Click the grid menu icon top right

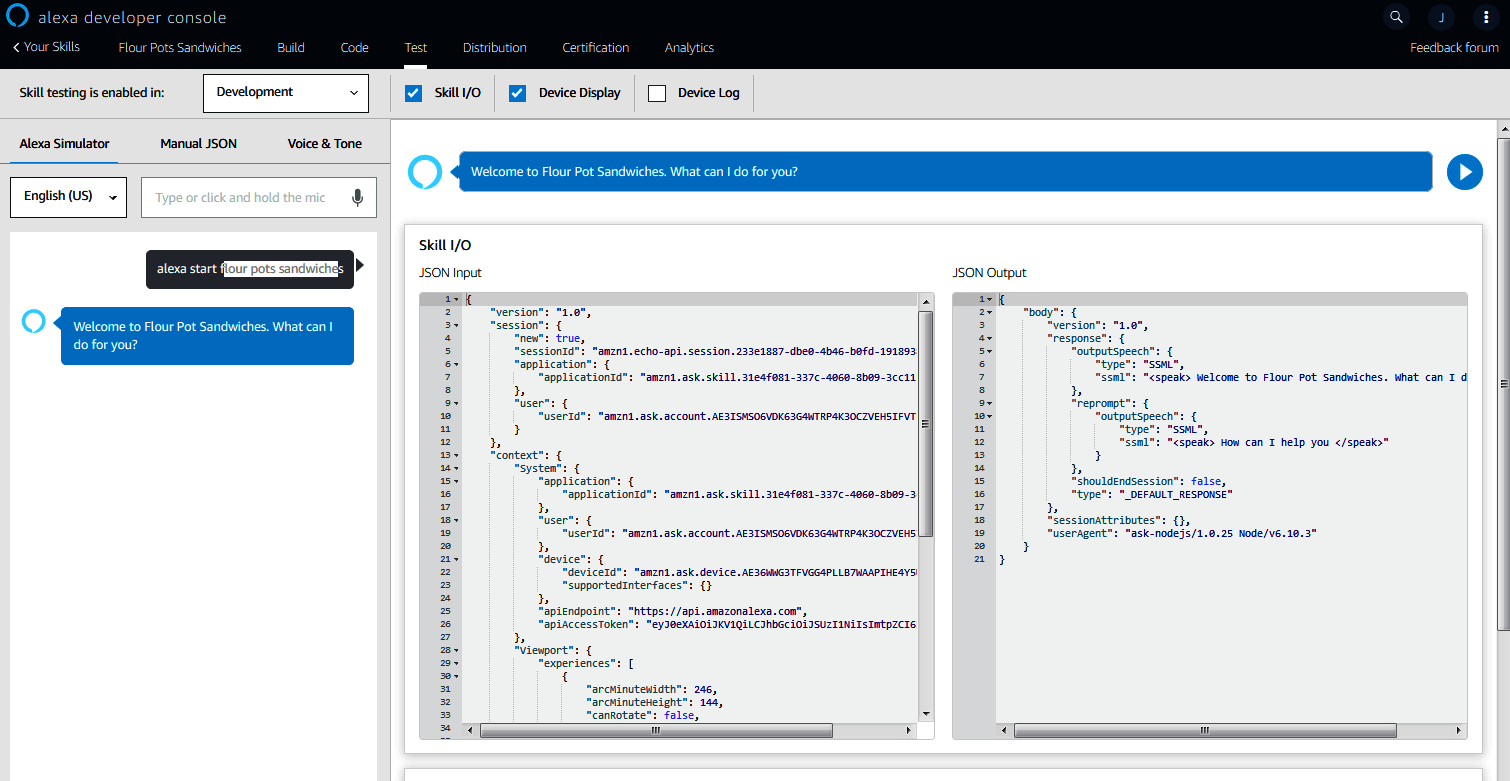pyautogui.click(x=1486, y=17)
